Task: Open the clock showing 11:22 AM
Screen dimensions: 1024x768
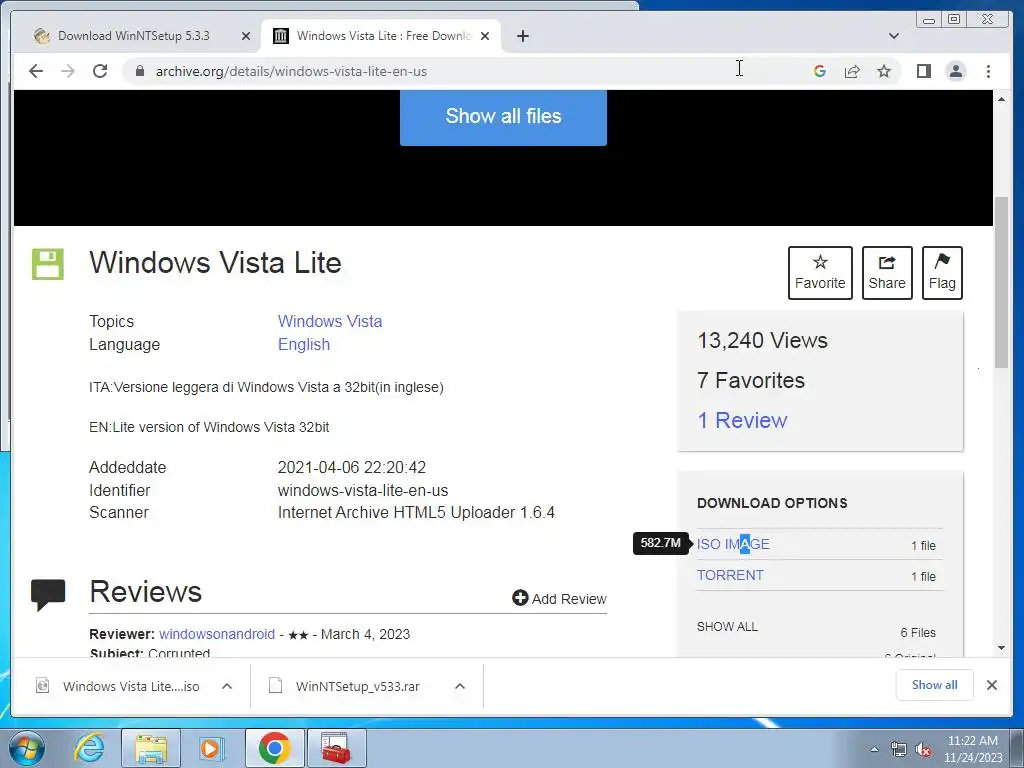Action: pos(973,749)
